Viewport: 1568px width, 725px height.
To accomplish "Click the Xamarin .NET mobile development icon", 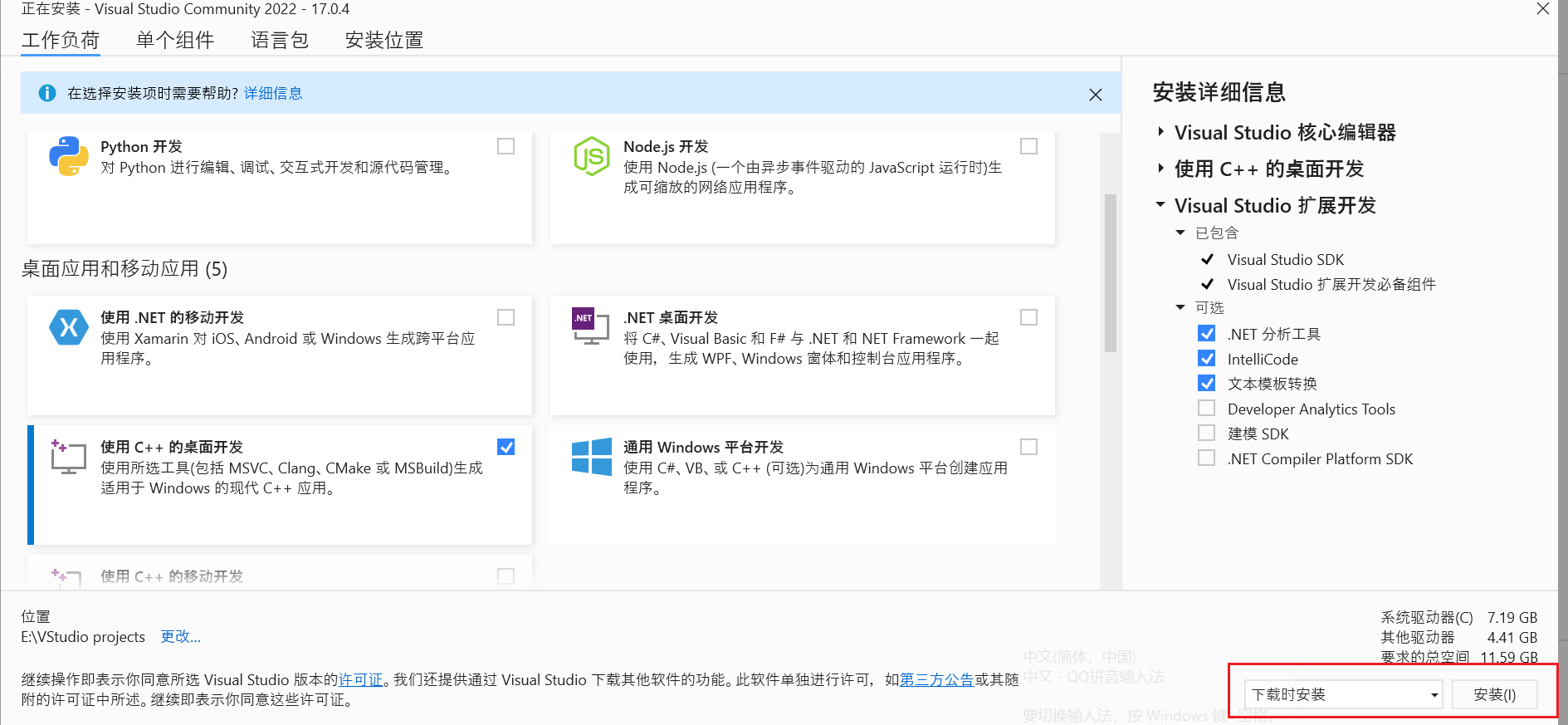I will click(68, 327).
